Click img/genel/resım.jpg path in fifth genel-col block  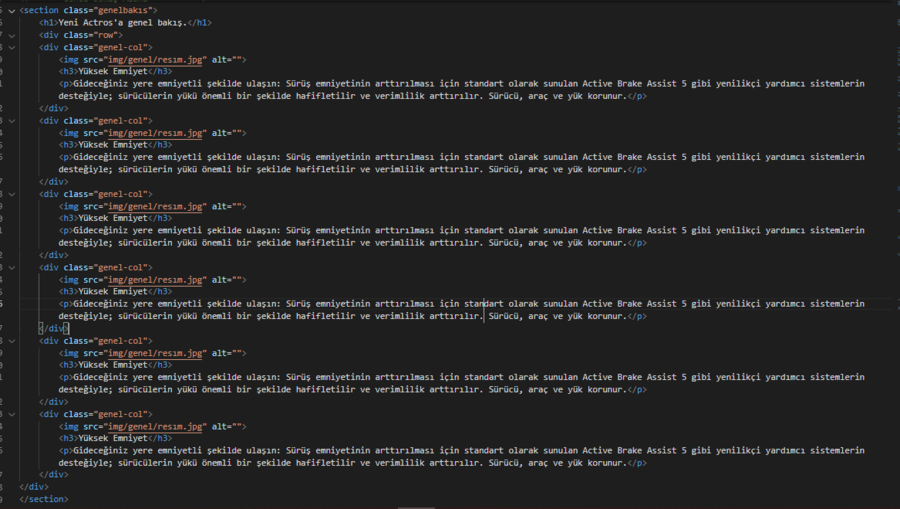coord(155,353)
